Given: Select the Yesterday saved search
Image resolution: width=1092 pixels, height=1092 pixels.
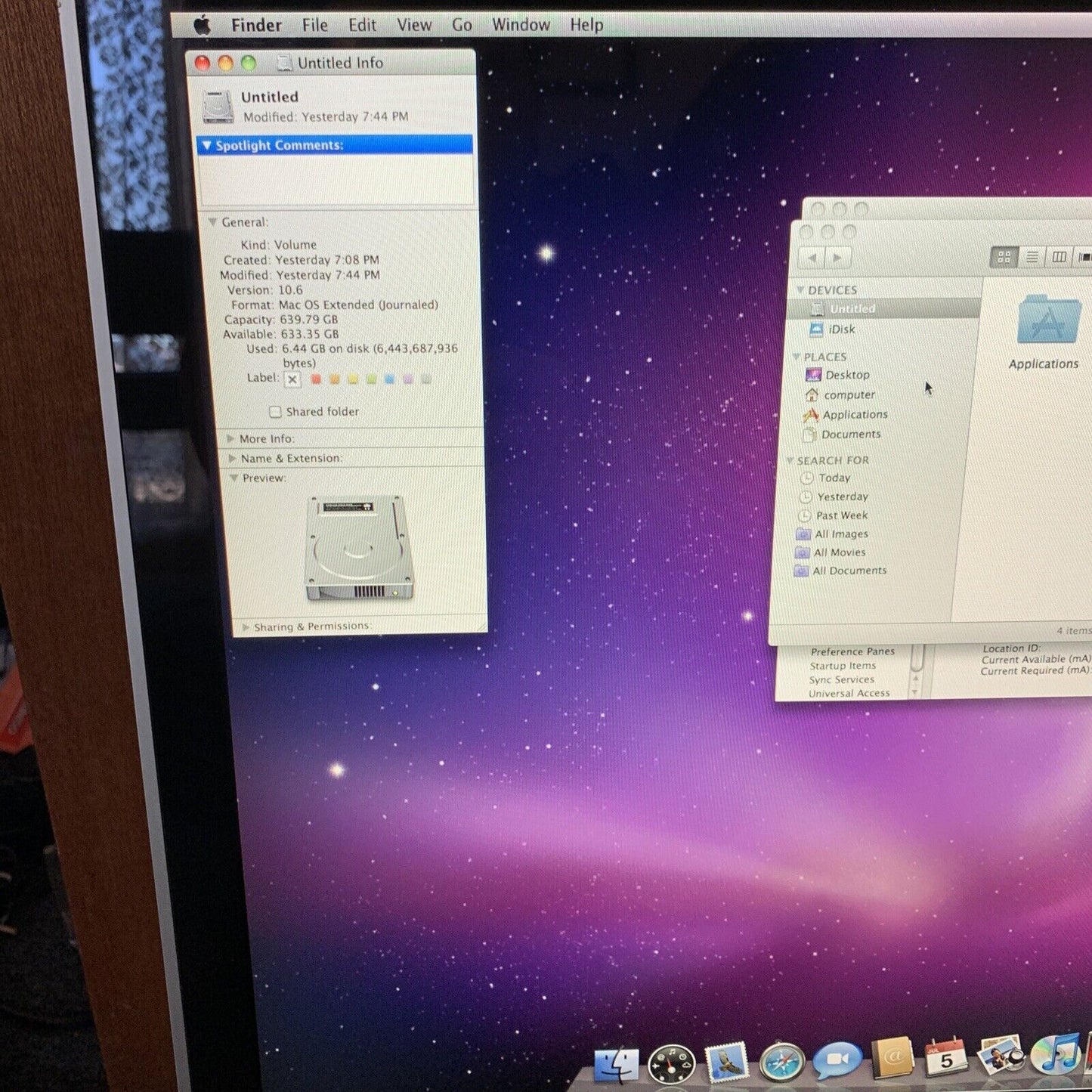Looking at the screenshot, I should (840, 497).
